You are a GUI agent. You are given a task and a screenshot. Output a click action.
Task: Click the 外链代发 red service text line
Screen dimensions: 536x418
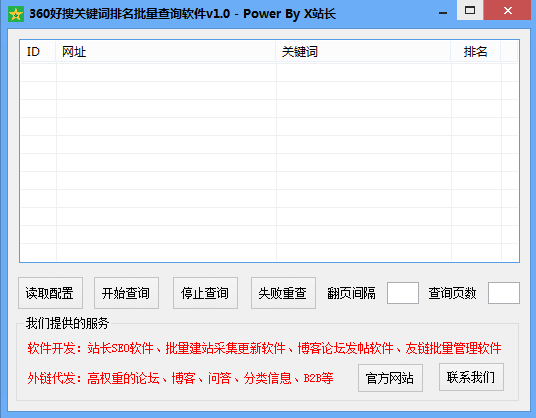tap(180, 378)
